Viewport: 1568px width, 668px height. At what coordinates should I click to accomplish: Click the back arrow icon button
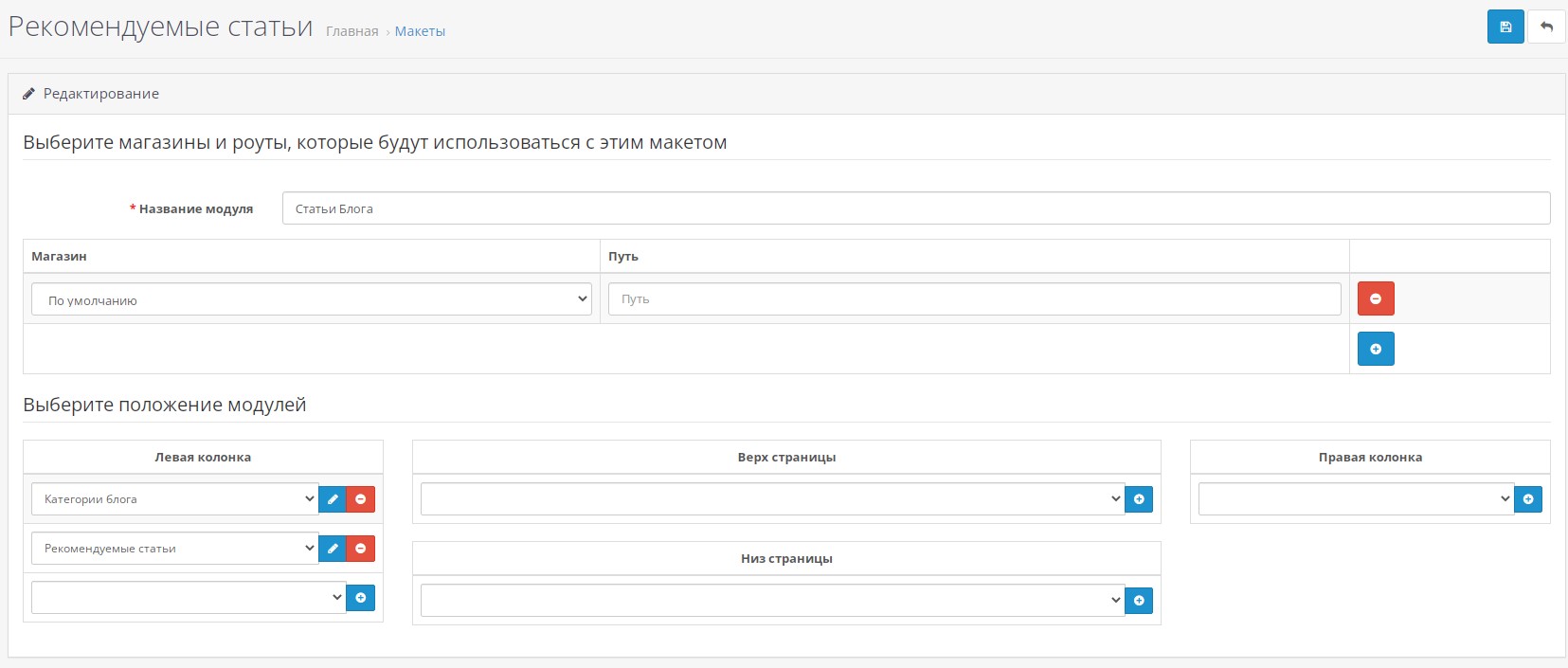[1546, 27]
